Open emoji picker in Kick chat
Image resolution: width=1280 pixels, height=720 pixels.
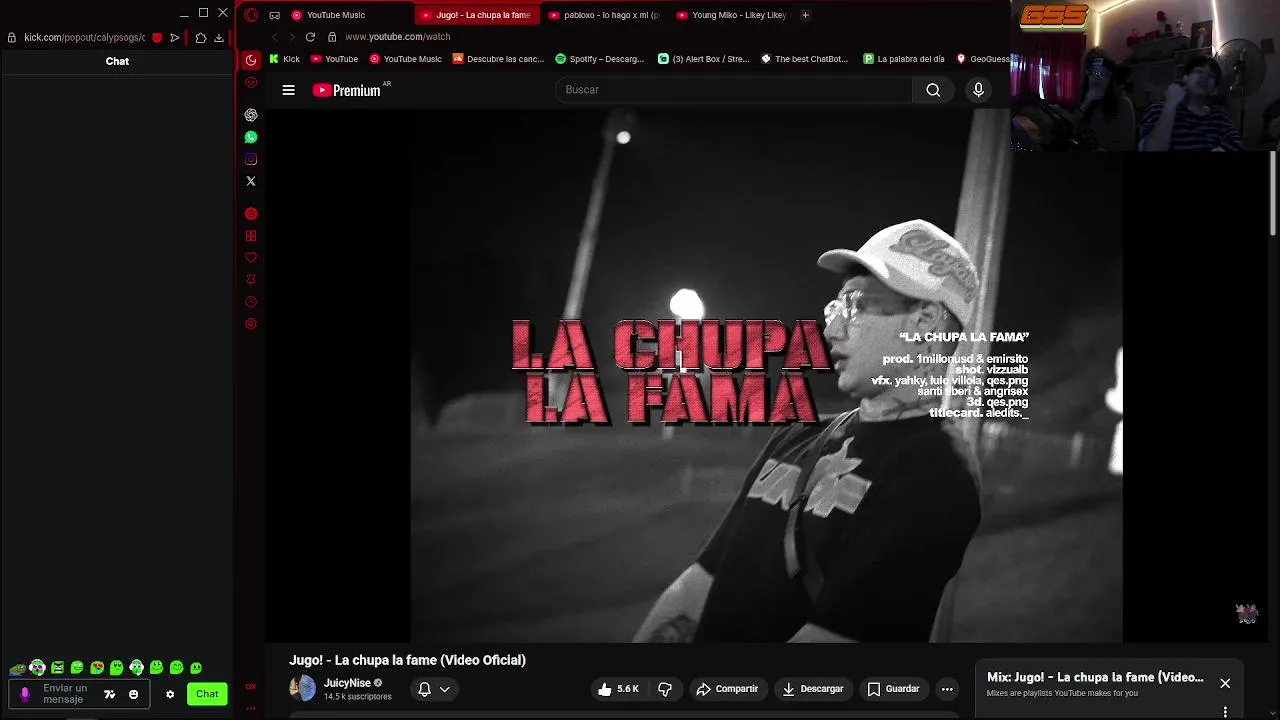133,694
